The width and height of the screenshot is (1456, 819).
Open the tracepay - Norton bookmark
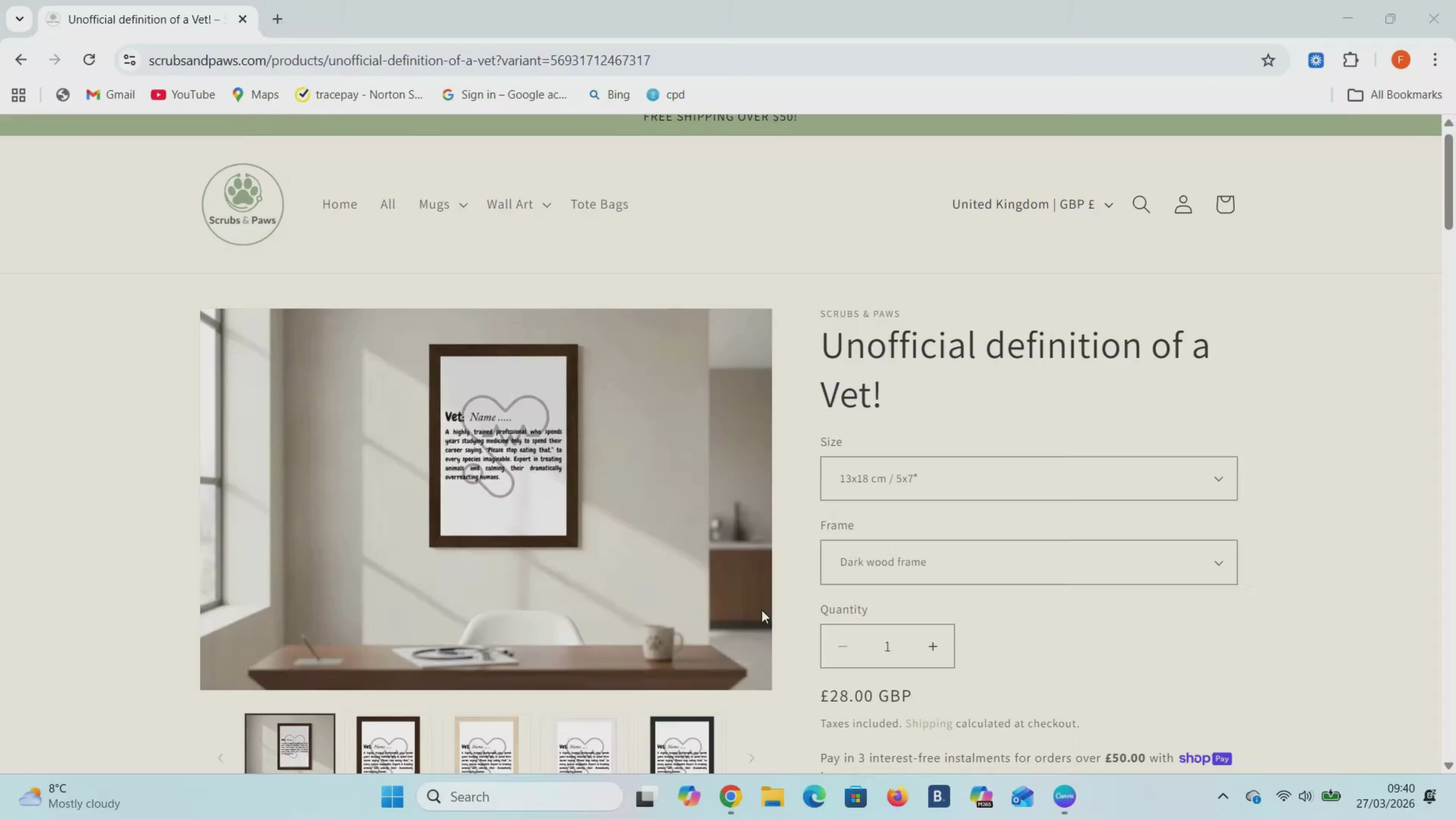(x=359, y=95)
